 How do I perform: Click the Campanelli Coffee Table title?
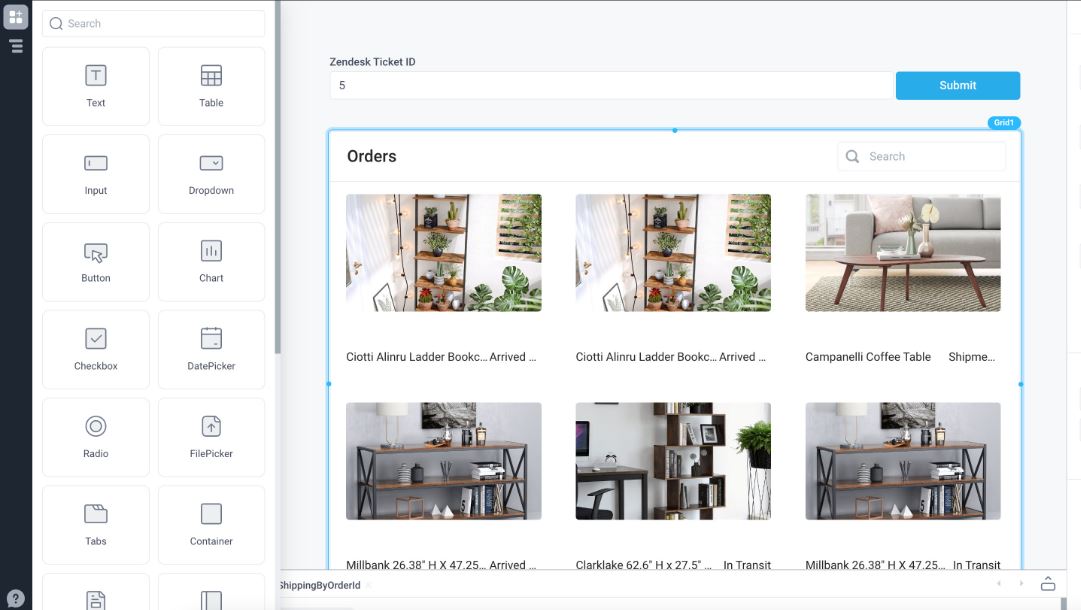pos(868,356)
